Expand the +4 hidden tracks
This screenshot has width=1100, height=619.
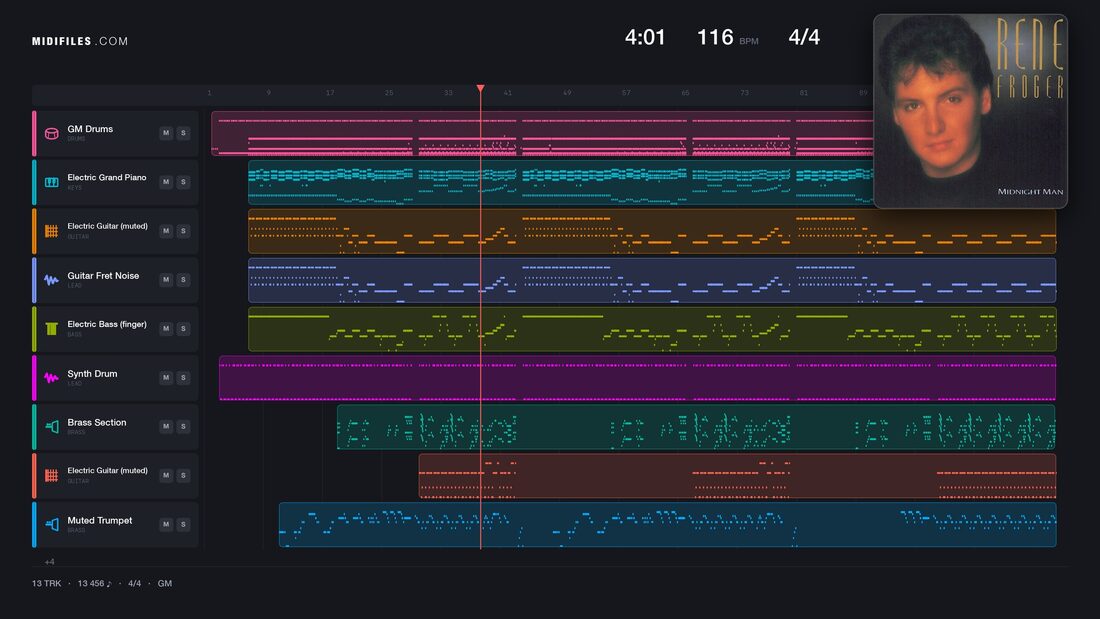[x=49, y=561]
